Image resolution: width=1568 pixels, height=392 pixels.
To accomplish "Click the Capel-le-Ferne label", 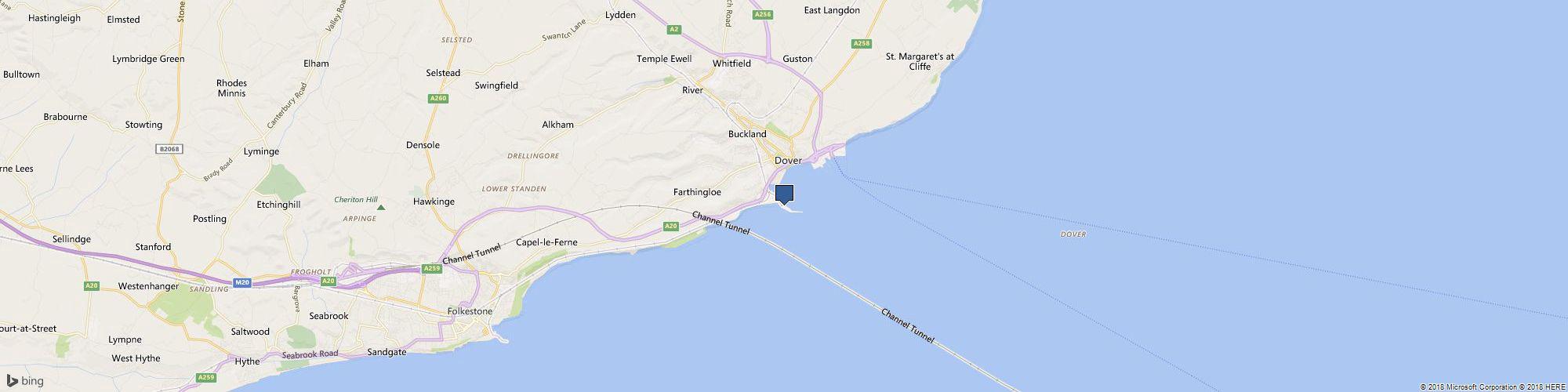I will tap(546, 242).
